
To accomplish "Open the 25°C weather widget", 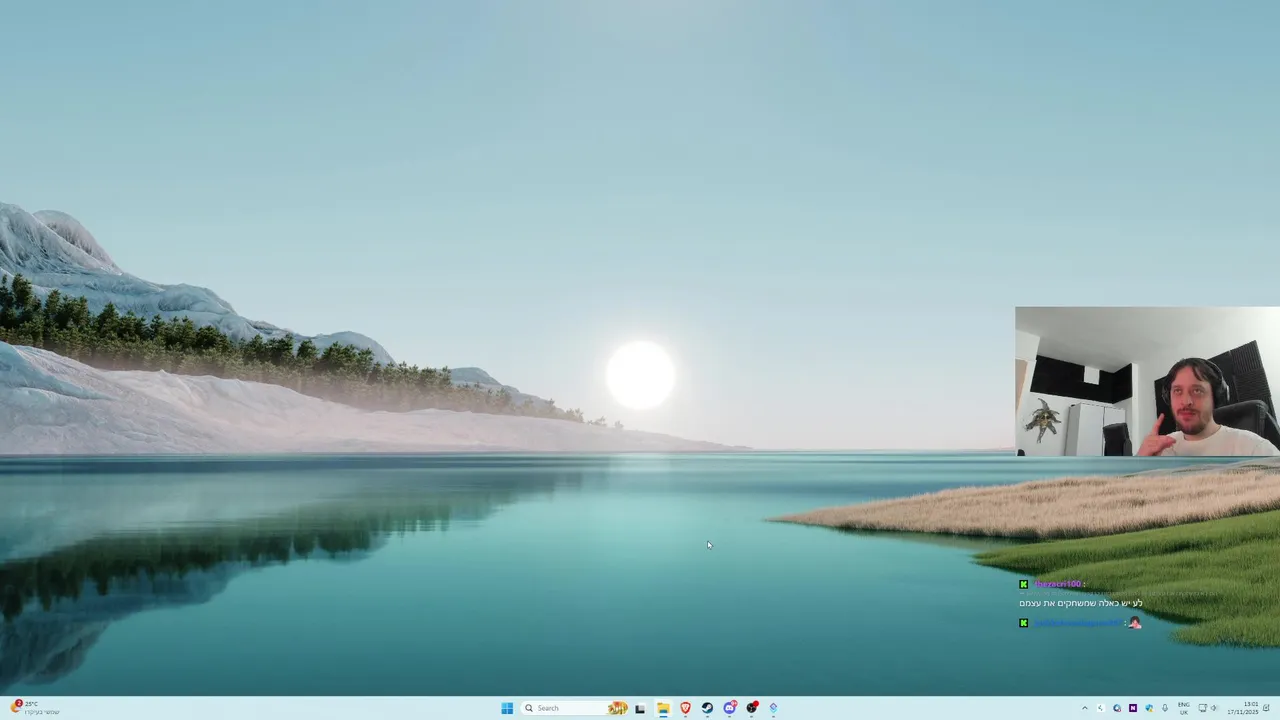I will (36, 708).
